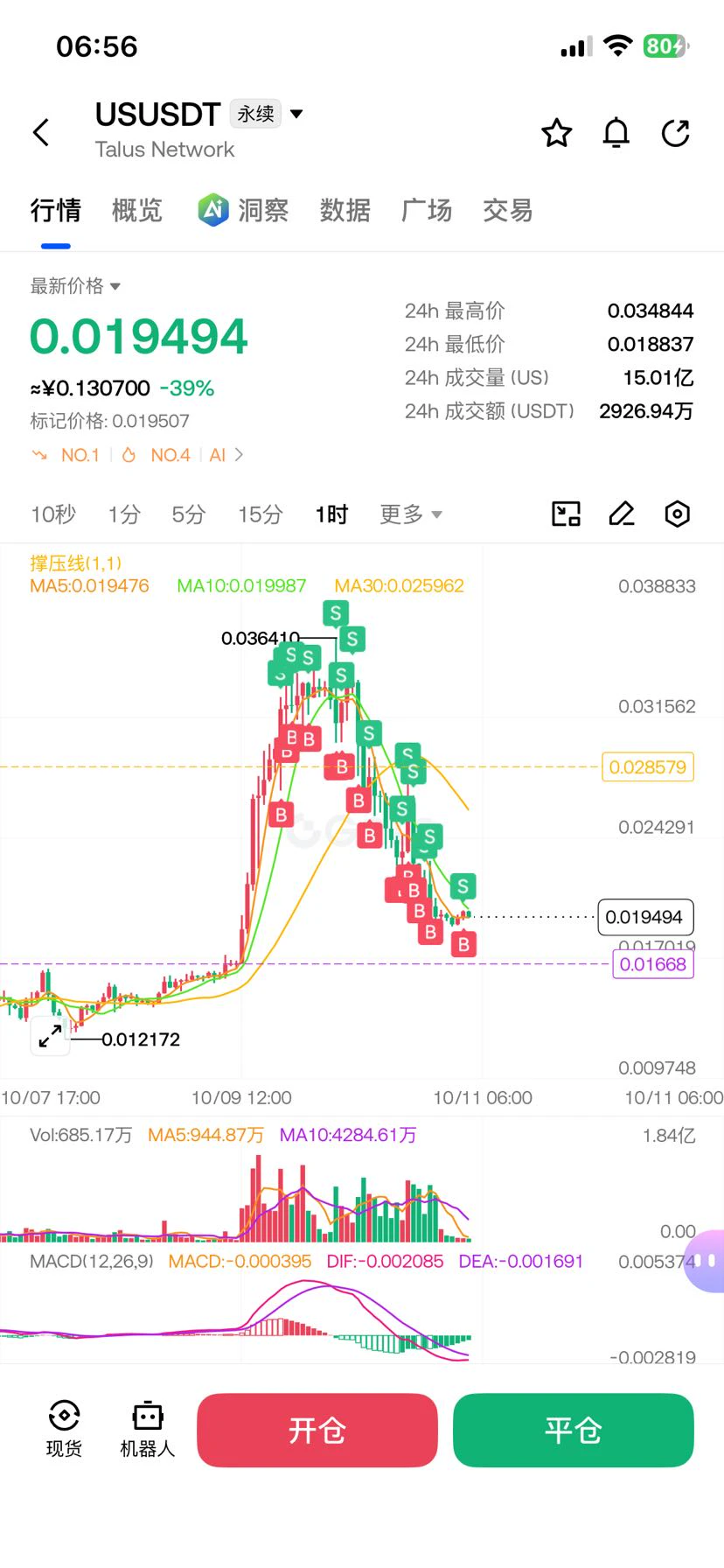Screen dimensions: 724x1568
Task: Select 5分 chart interval
Action: tap(189, 514)
